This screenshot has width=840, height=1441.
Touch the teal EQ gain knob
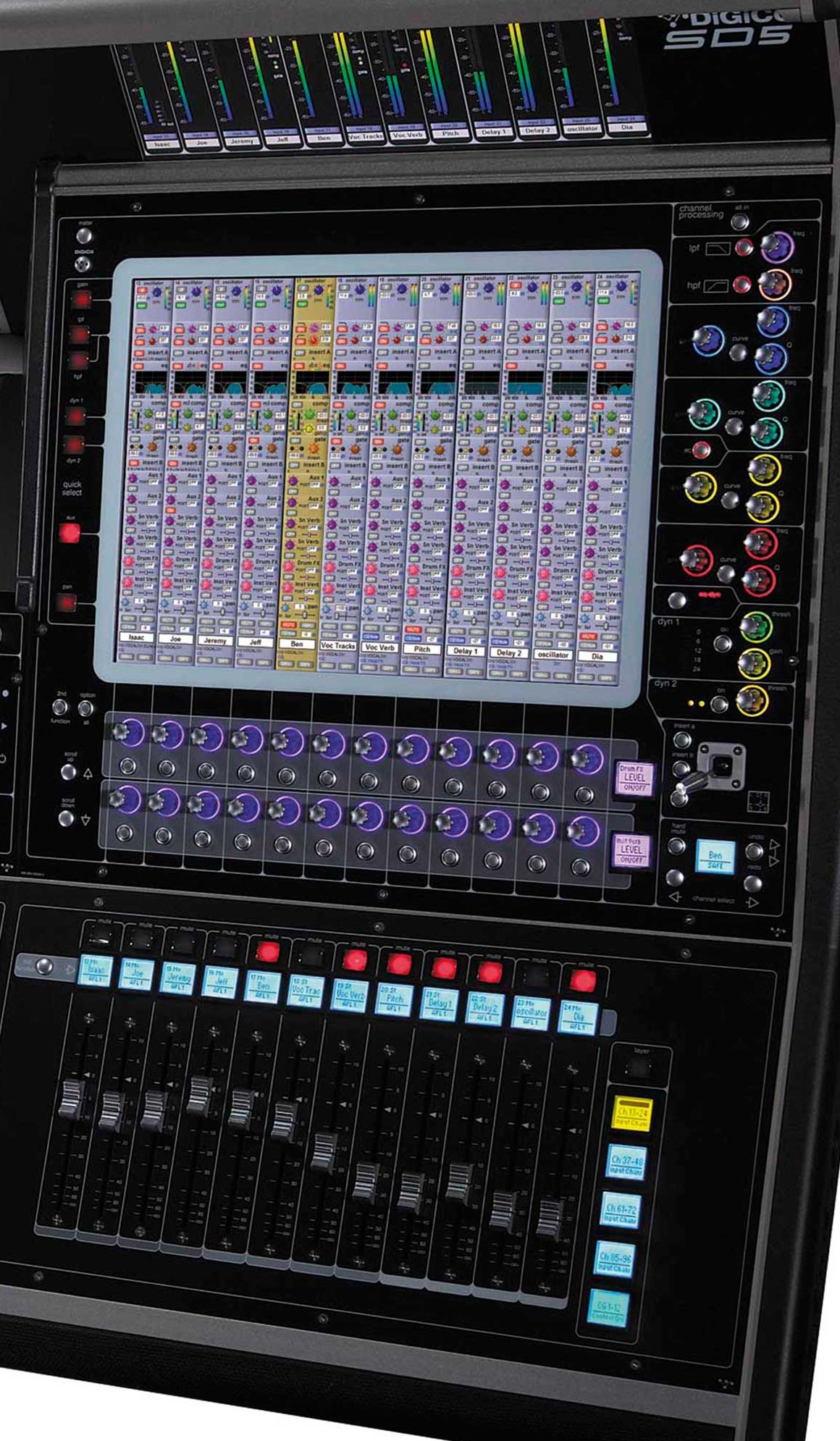click(x=702, y=413)
